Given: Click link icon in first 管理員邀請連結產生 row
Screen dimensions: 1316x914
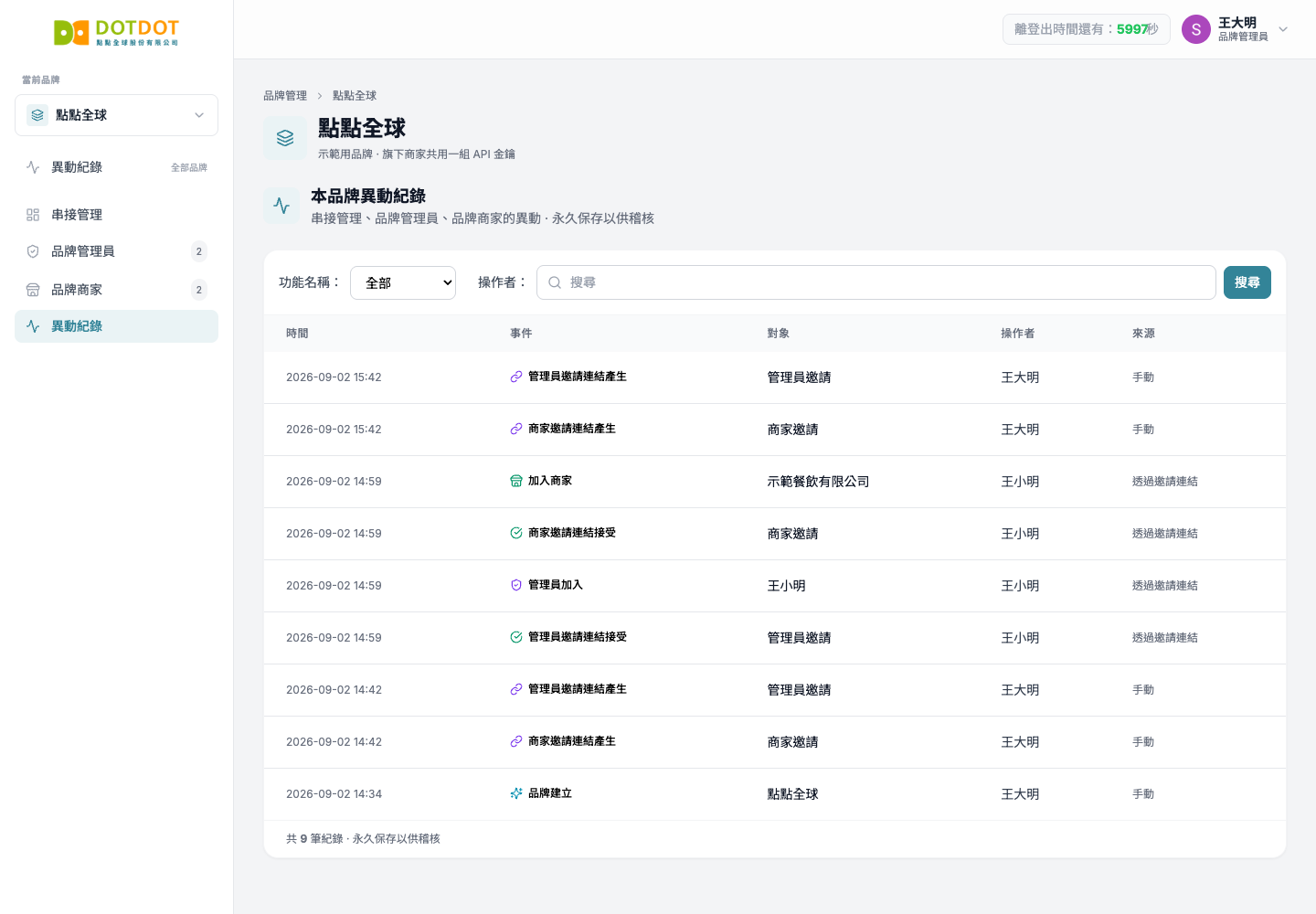Looking at the screenshot, I should click(x=516, y=377).
